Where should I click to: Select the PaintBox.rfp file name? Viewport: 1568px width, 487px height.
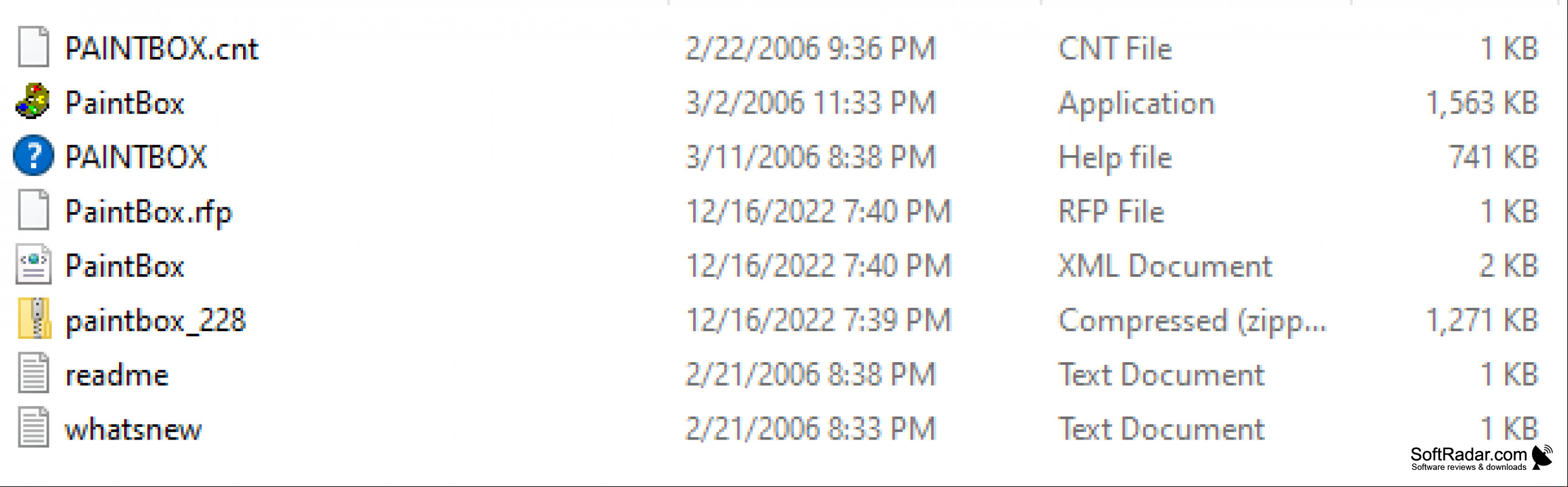click(x=149, y=213)
